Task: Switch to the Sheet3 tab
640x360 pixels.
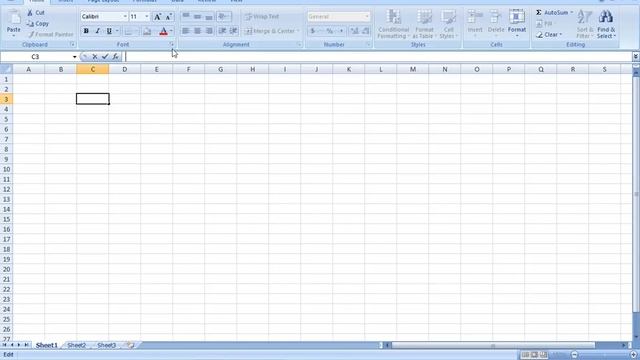Action: (x=107, y=345)
